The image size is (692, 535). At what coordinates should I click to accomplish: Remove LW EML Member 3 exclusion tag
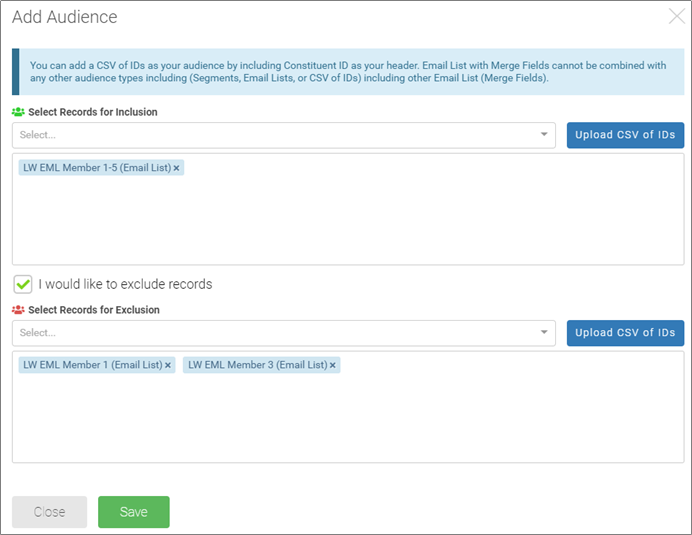tap(333, 366)
